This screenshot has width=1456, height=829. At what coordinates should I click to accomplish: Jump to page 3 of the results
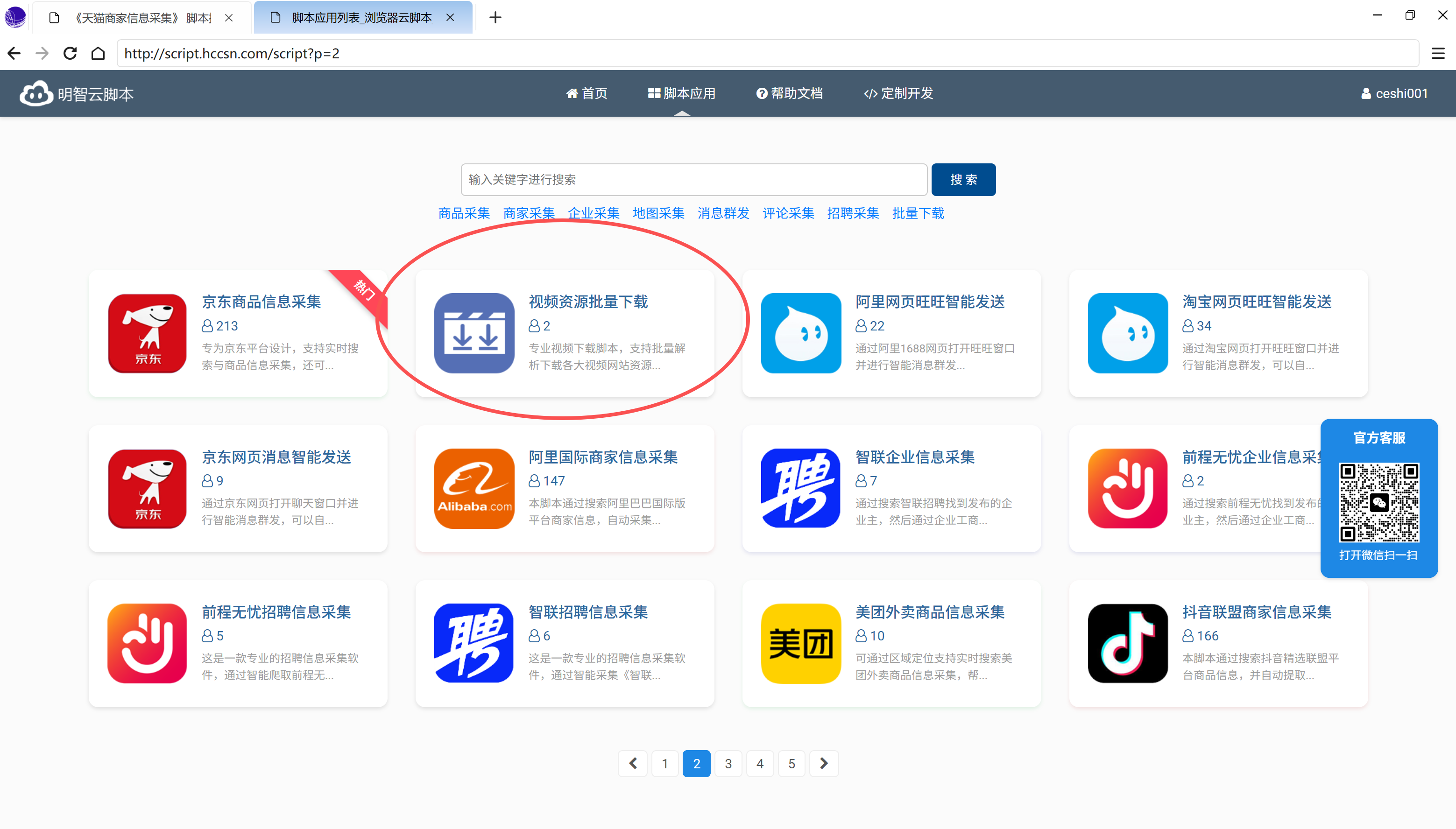pos(728,764)
